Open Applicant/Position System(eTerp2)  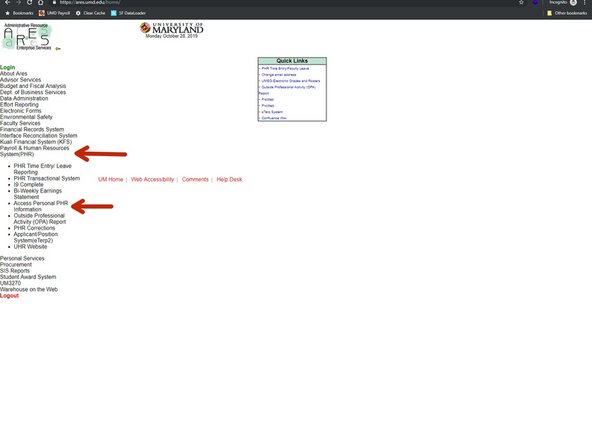coord(36,237)
